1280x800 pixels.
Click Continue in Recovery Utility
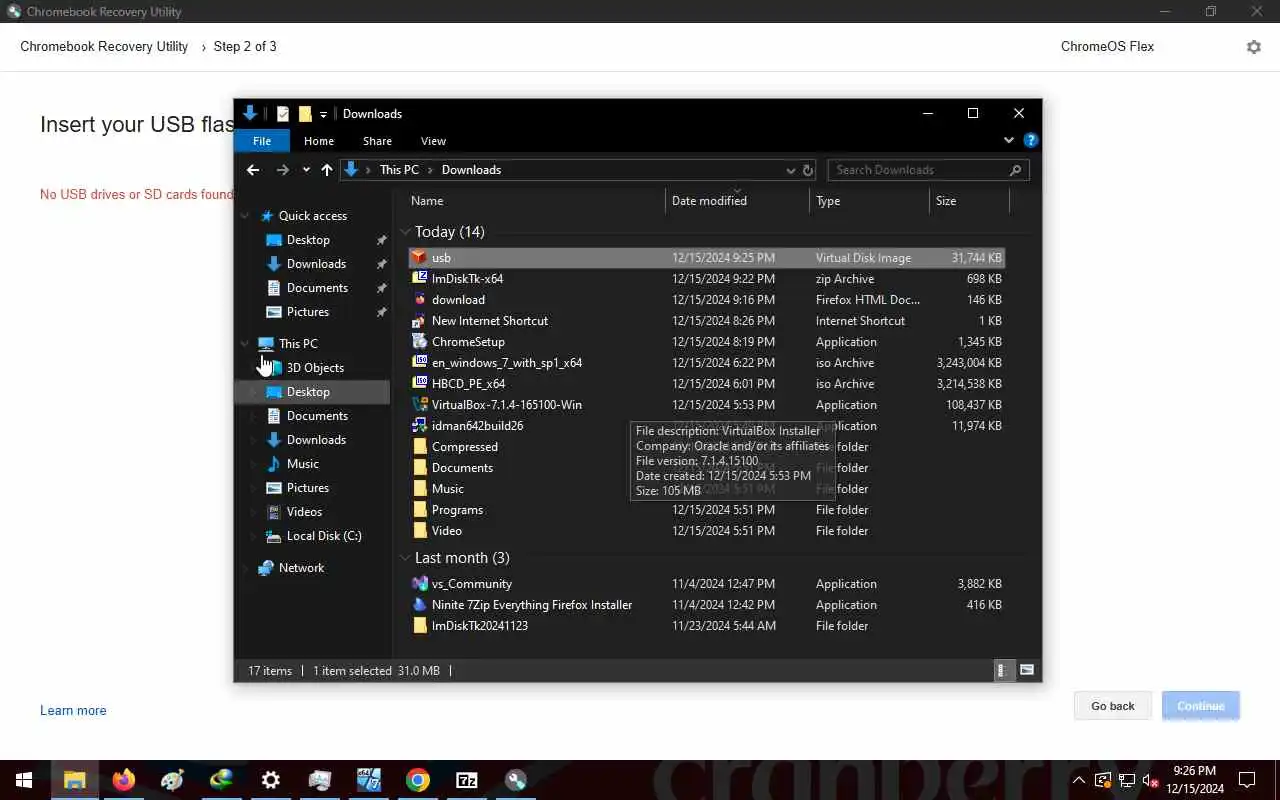pyautogui.click(x=1201, y=706)
